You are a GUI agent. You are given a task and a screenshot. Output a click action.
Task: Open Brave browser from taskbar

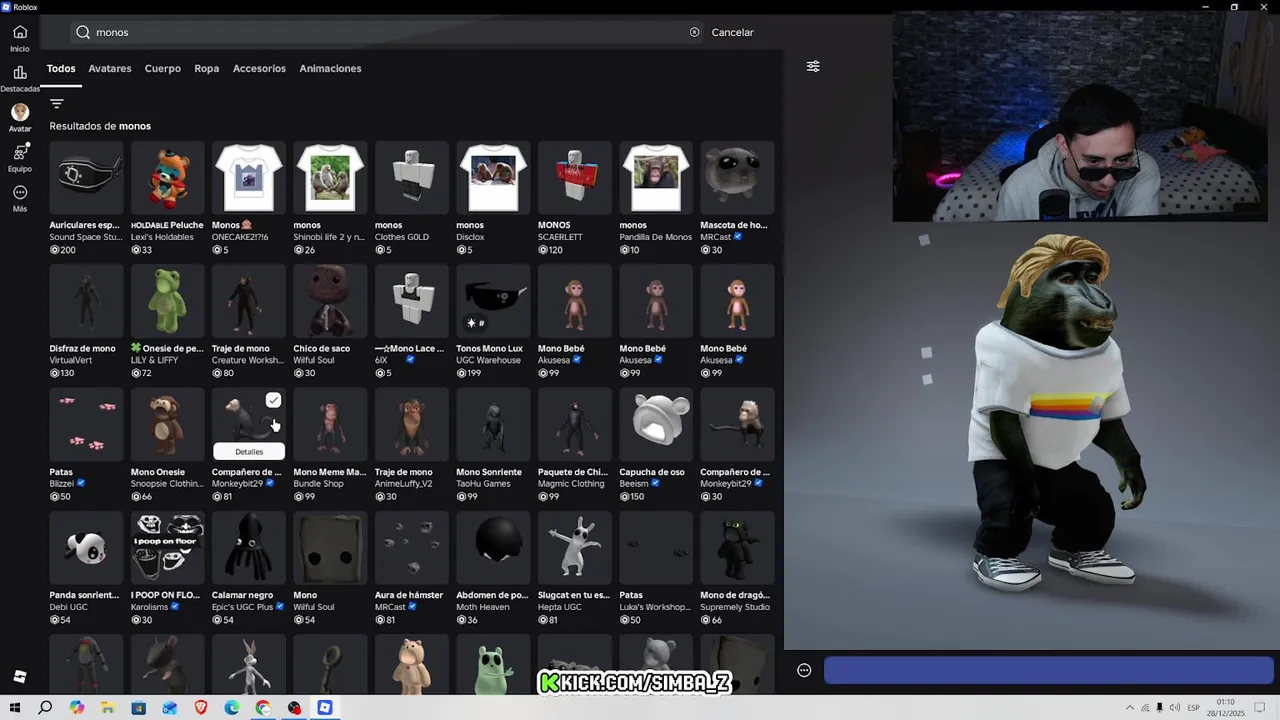(201, 708)
